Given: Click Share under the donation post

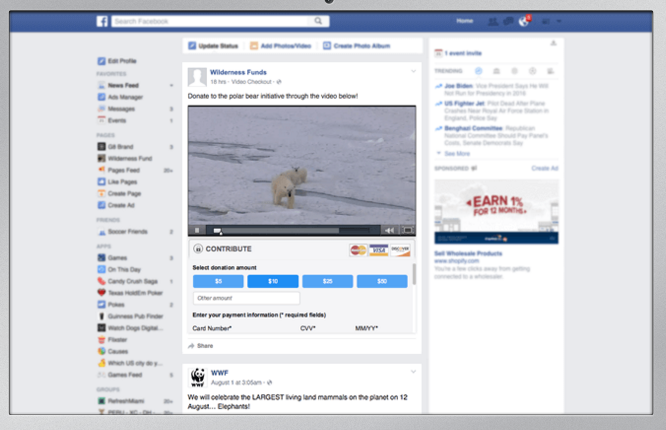Looking at the screenshot, I should point(201,346).
